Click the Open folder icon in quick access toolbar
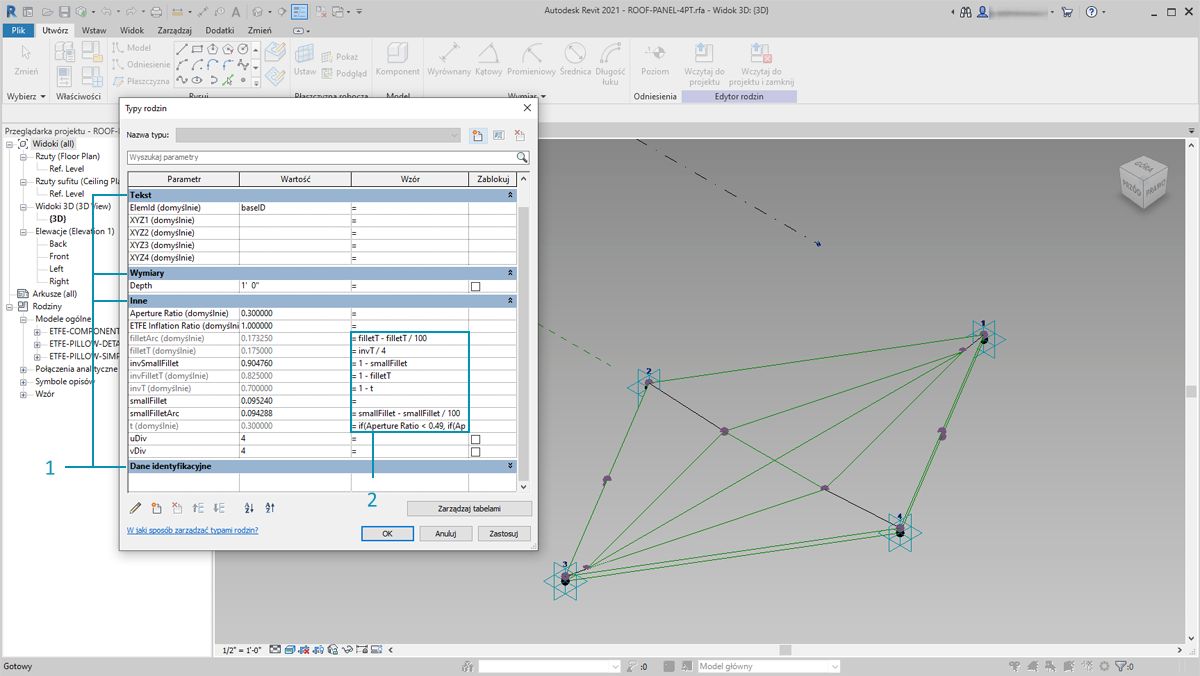Image resolution: width=1200 pixels, height=676 pixels. coord(46,12)
